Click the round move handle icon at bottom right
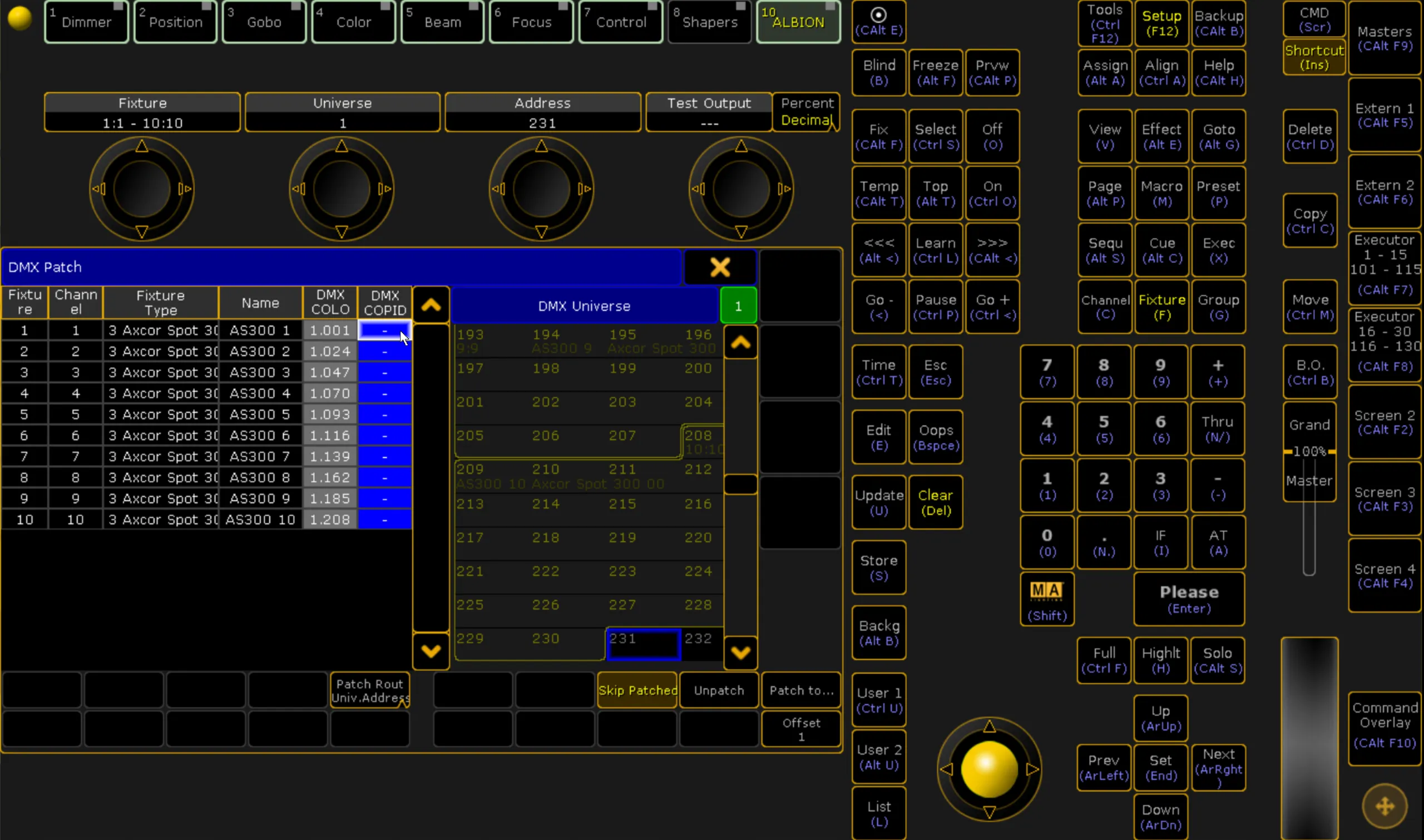The width and height of the screenshot is (1424, 840). (x=1385, y=806)
